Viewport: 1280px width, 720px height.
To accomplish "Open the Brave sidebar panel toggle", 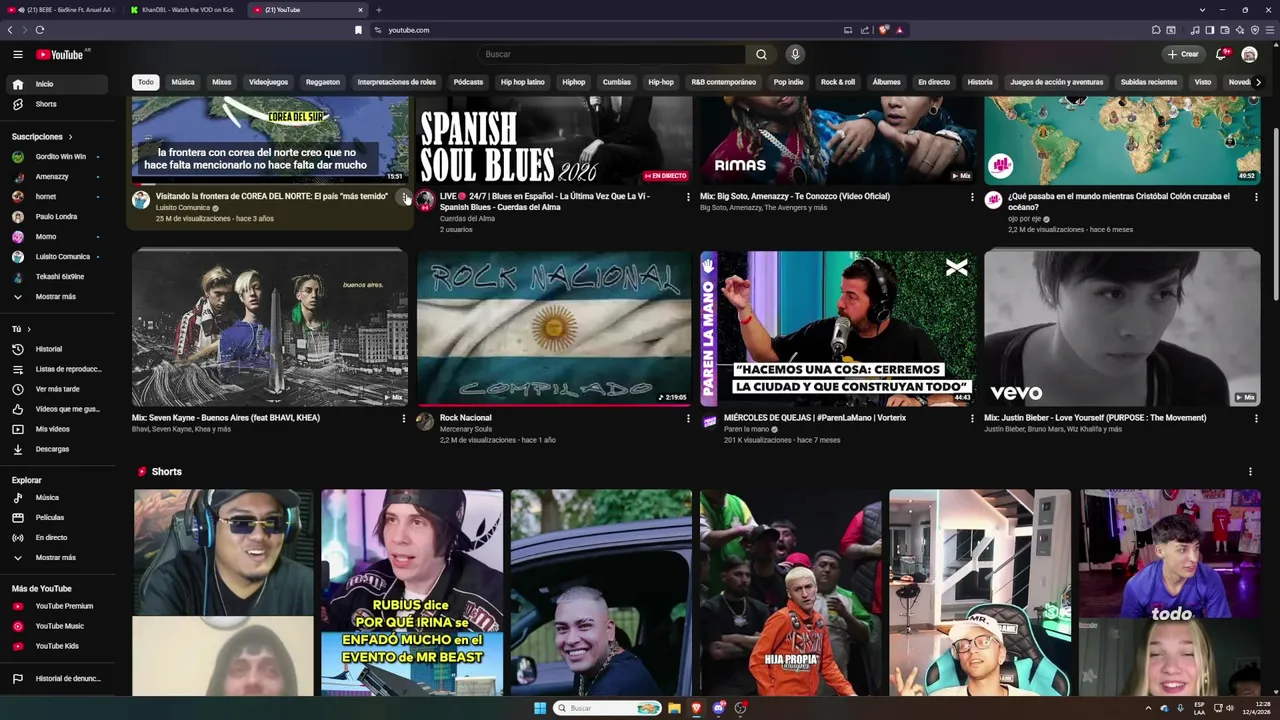I will pos(1210,30).
